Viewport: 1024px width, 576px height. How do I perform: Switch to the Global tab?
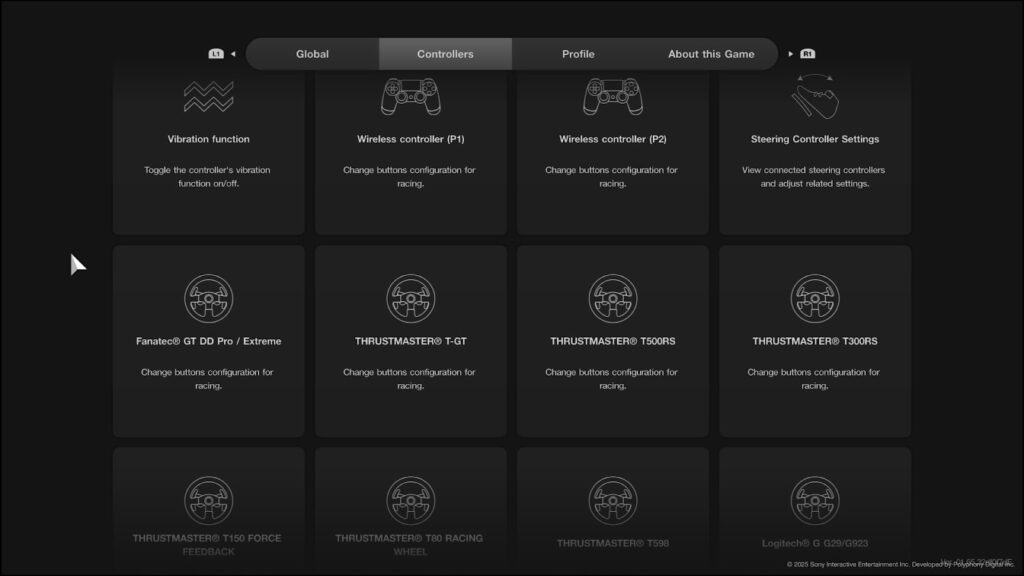pyautogui.click(x=312, y=54)
